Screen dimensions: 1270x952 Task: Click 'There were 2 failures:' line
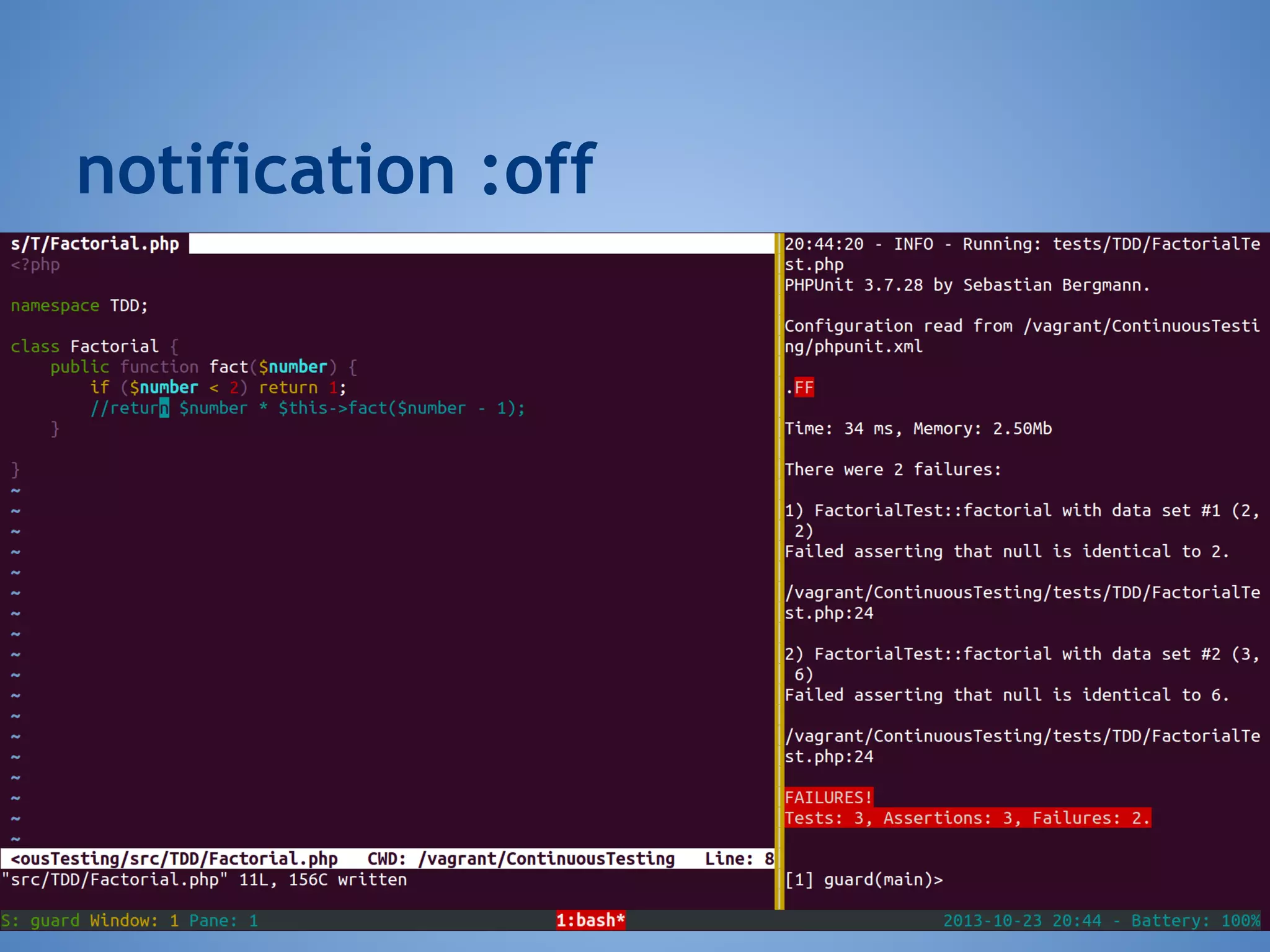tap(893, 469)
